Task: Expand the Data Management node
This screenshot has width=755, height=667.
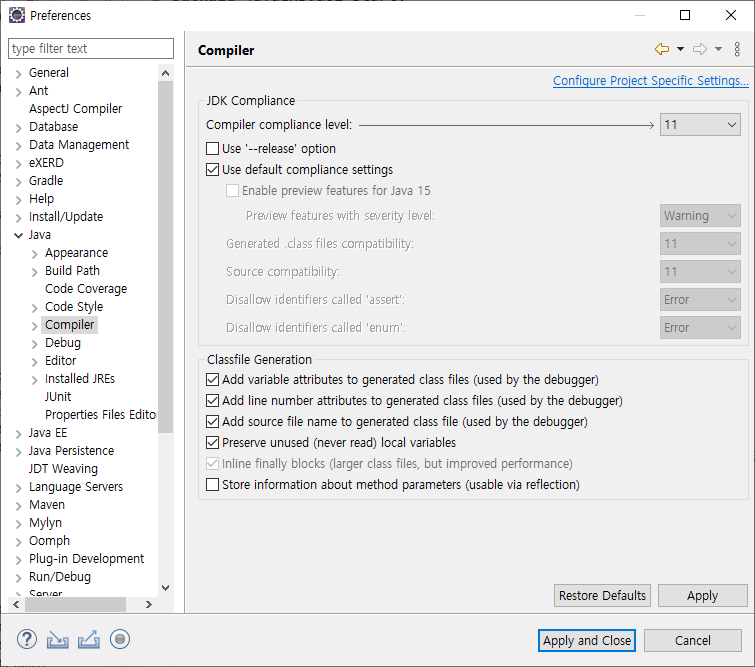Action: click(x=18, y=146)
